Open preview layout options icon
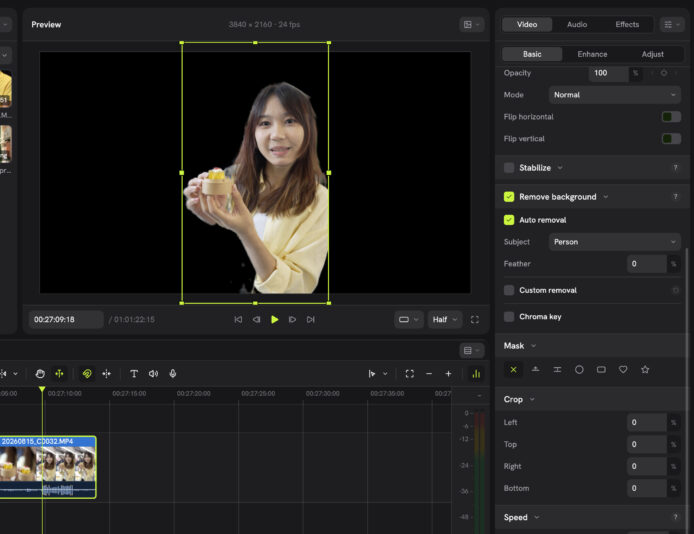Viewport: 694px width, 534px height. pos(471,24)
